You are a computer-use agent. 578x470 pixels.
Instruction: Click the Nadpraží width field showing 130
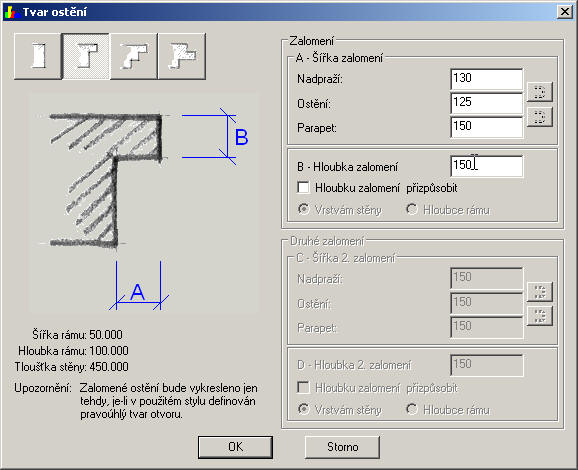coord(487,79)
